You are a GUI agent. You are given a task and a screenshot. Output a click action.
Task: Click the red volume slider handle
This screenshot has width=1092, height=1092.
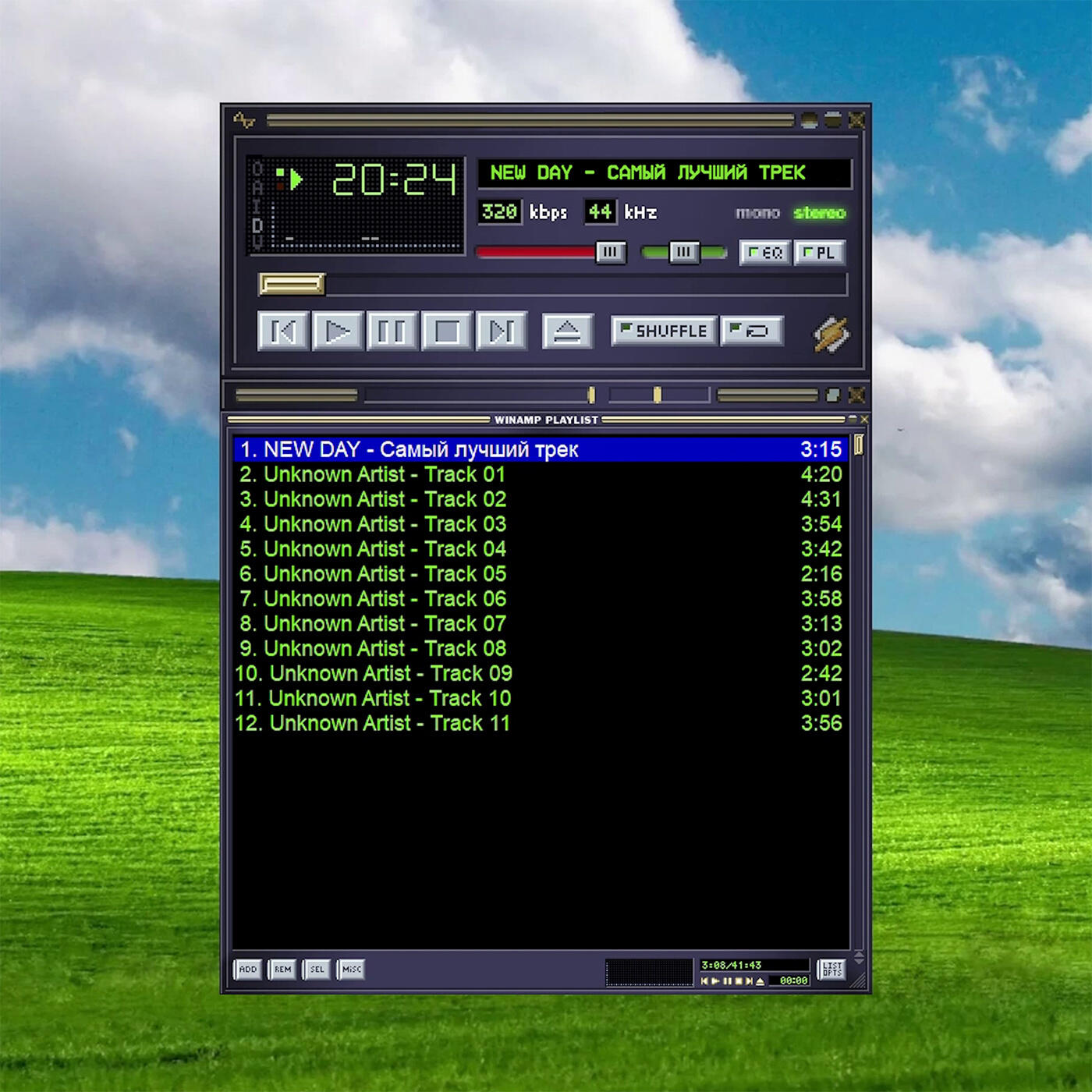point(610,252)
